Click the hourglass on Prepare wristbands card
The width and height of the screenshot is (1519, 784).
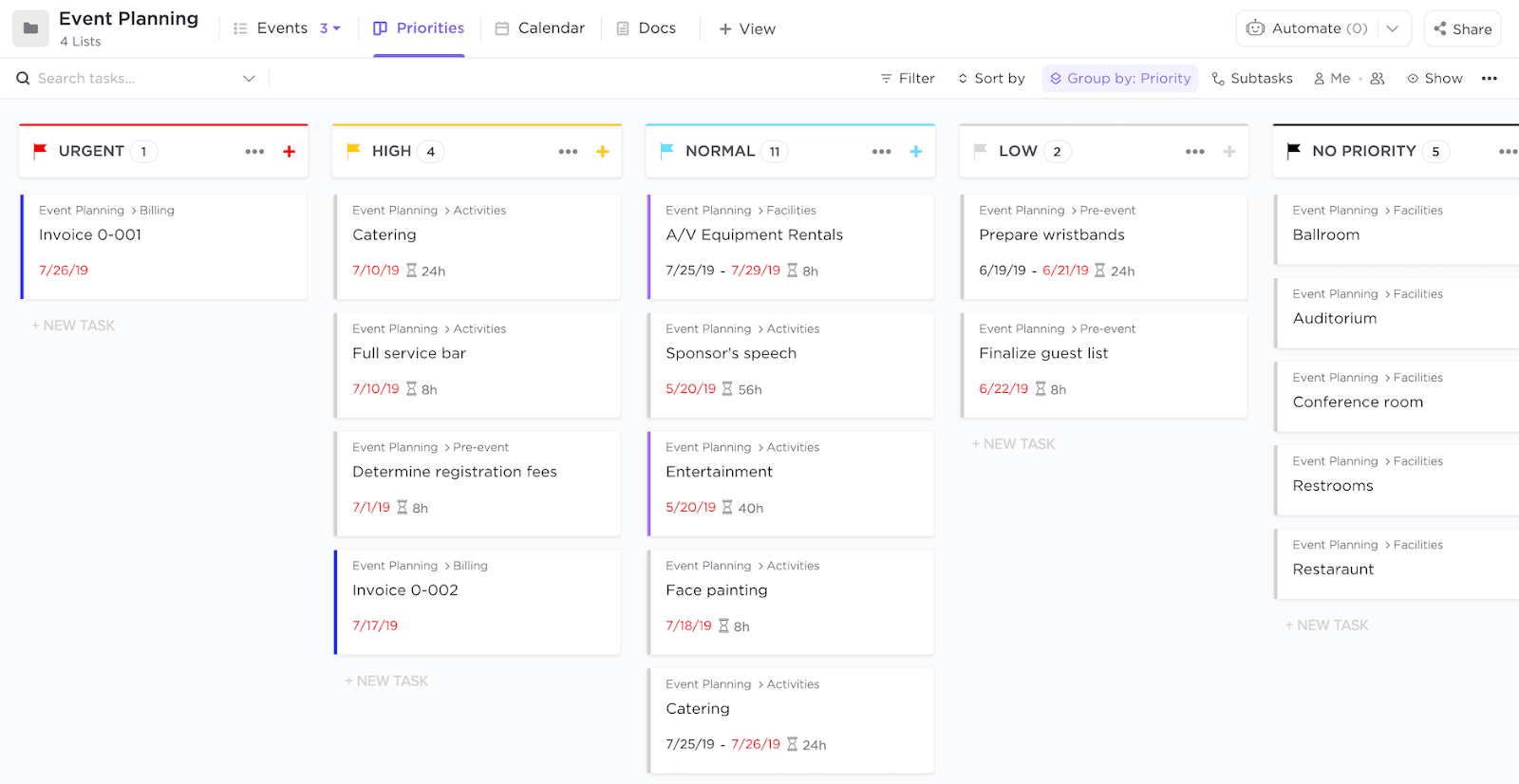pyautogui.click(x=1099, y=271)
